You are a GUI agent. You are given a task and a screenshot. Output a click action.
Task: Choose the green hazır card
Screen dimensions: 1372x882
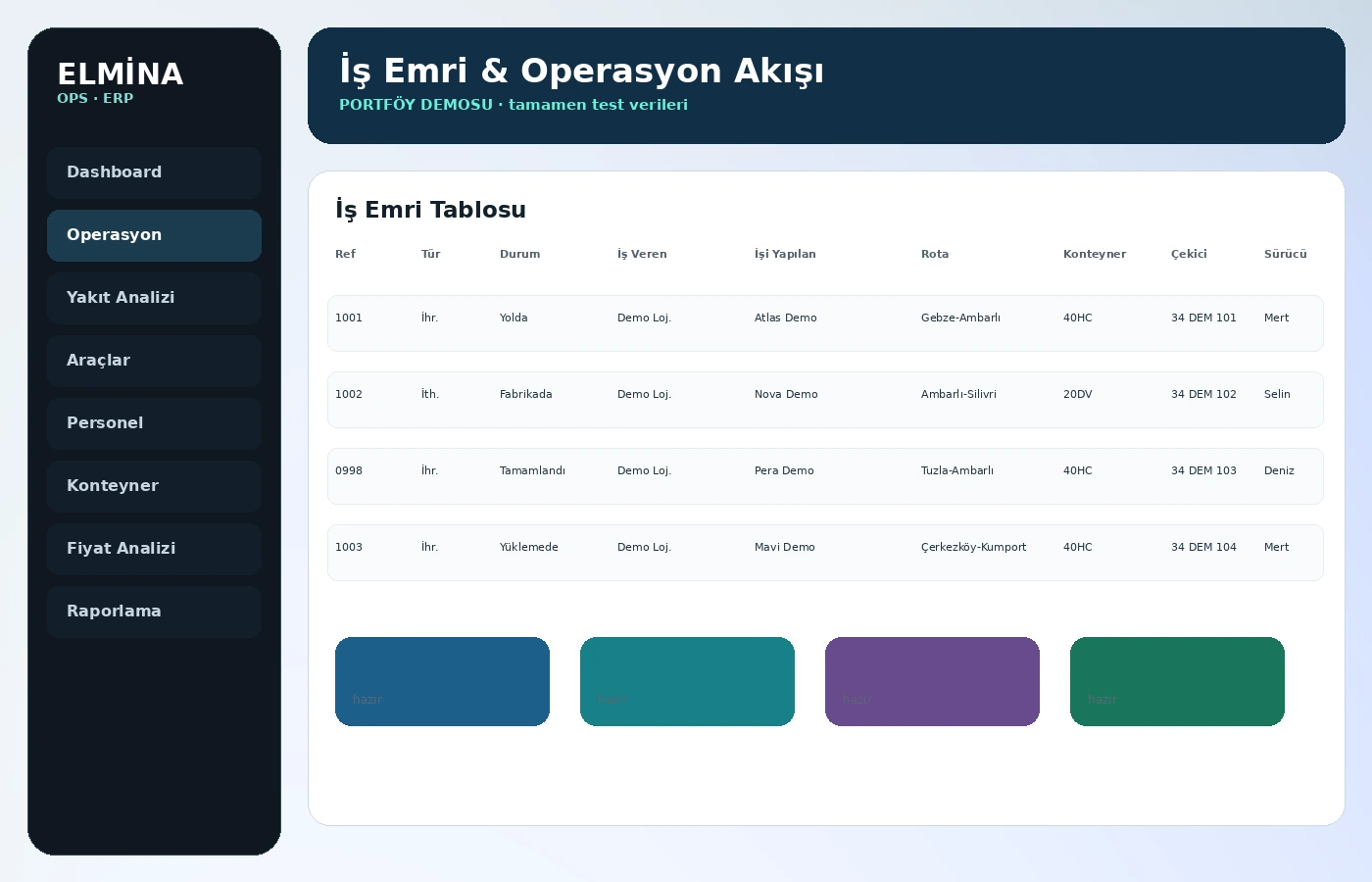[1177, 681]
